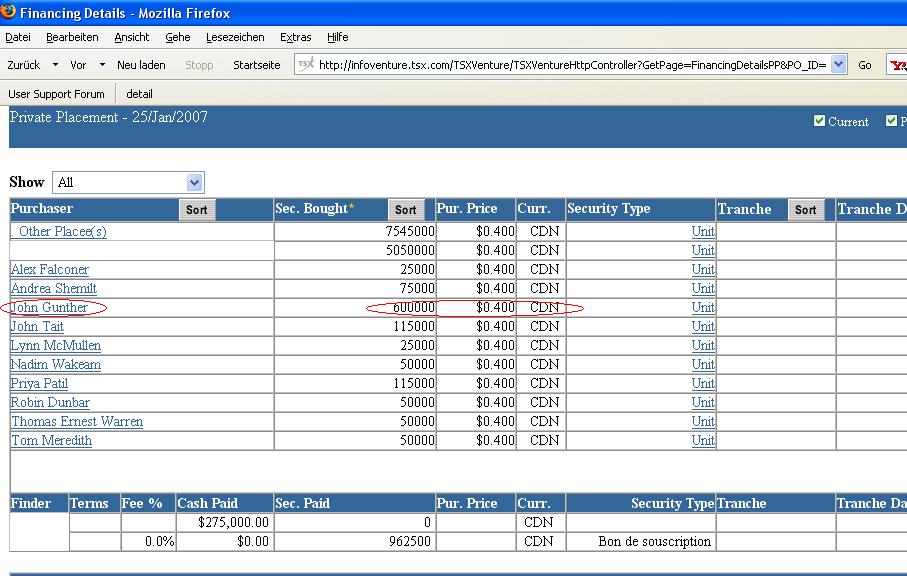Open the Lynn McMullen purchaser link

[x=56, y=346]
